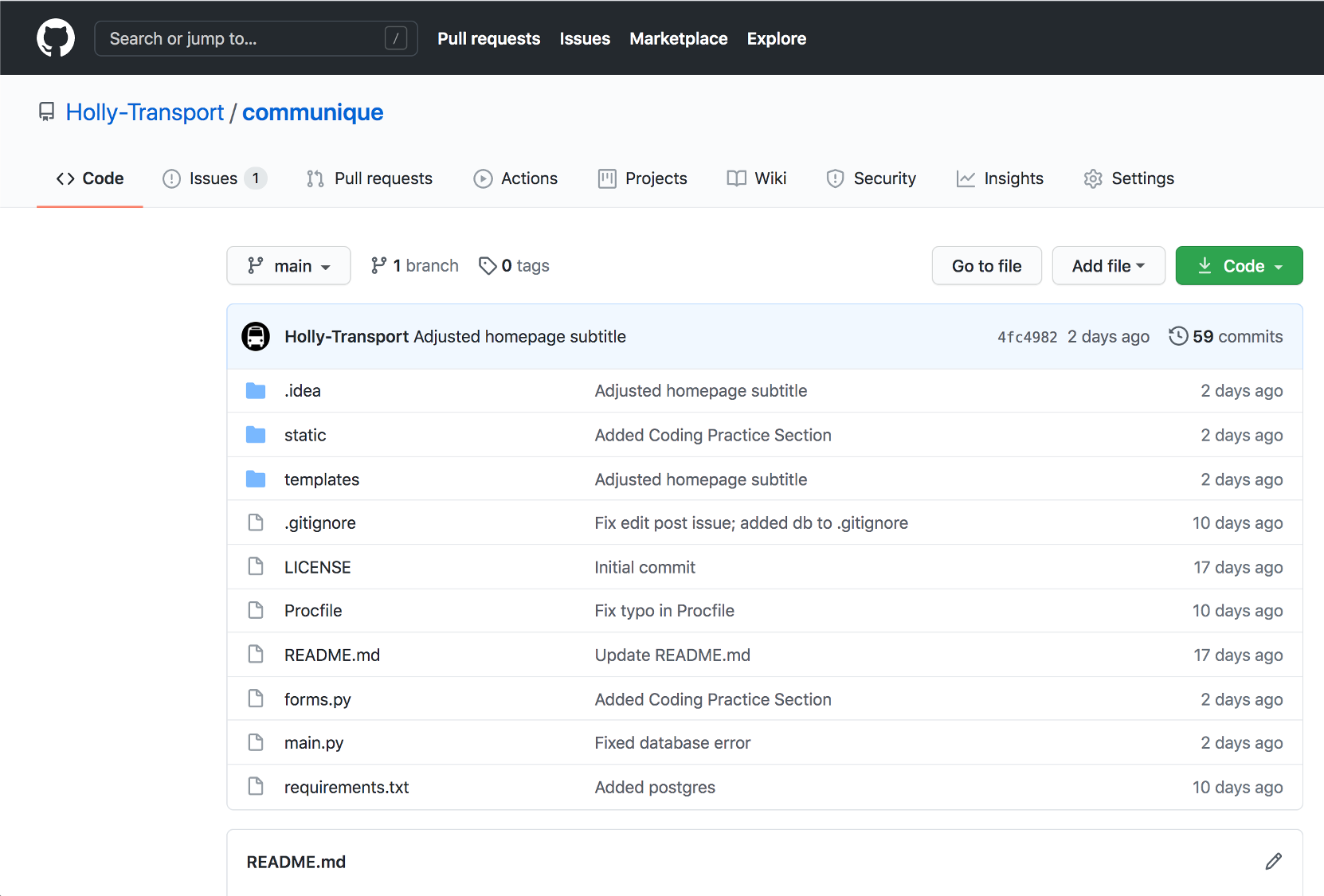
Task: Open the main branch selector dropdown
Action: pos(288,265)
